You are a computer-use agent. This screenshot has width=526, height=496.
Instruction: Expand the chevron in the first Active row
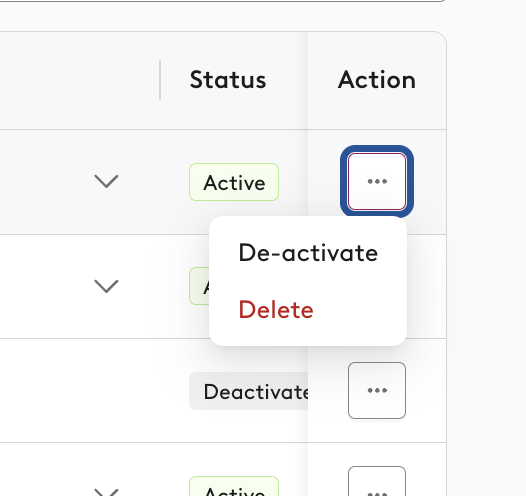click(106, 181)
